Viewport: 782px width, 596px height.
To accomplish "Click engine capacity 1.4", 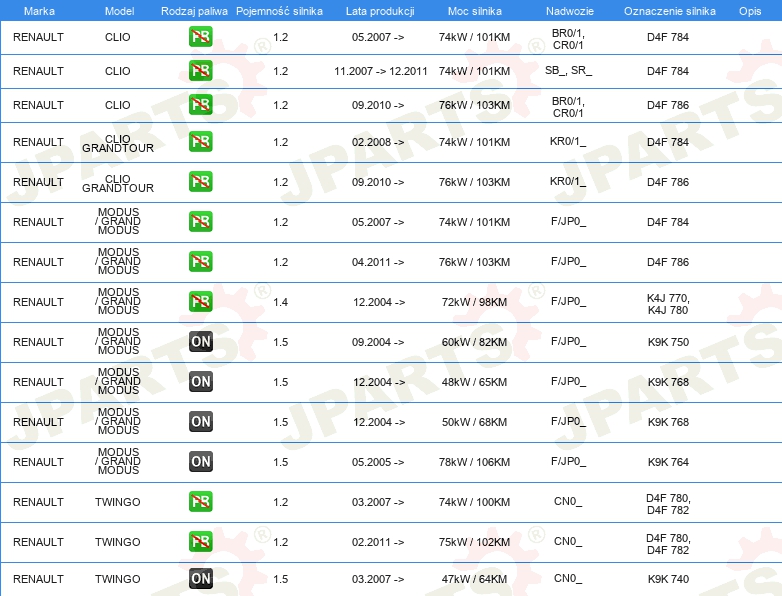I will tap(280, 302).
